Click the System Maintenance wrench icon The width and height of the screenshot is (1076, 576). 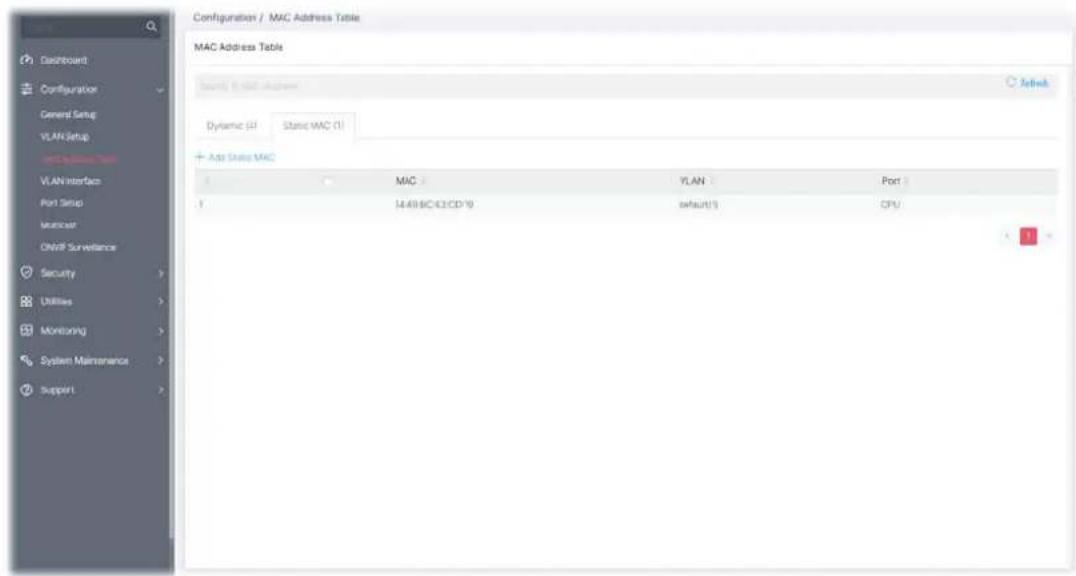coord(27,360)
